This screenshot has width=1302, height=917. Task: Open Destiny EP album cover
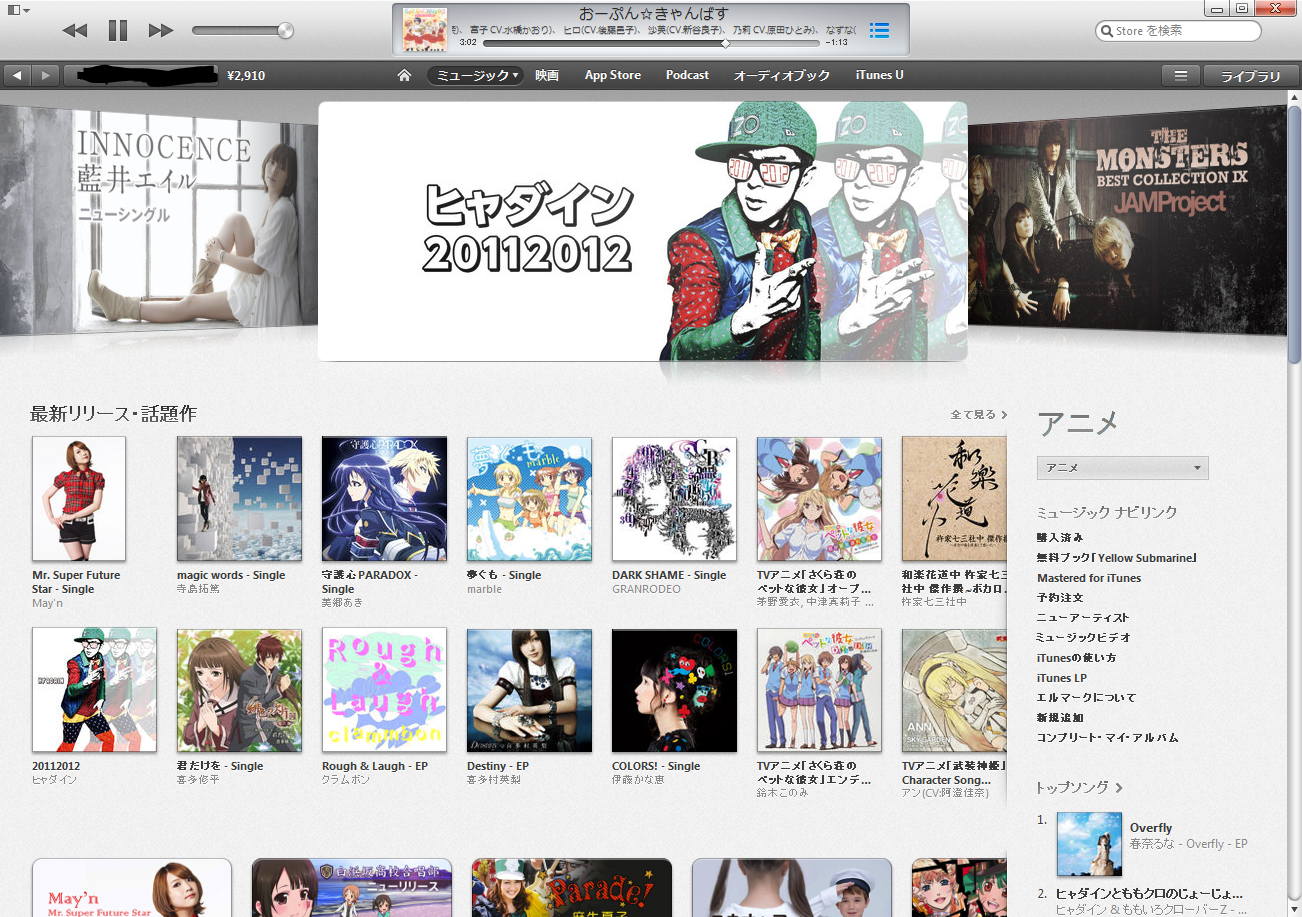pos(529,690)
